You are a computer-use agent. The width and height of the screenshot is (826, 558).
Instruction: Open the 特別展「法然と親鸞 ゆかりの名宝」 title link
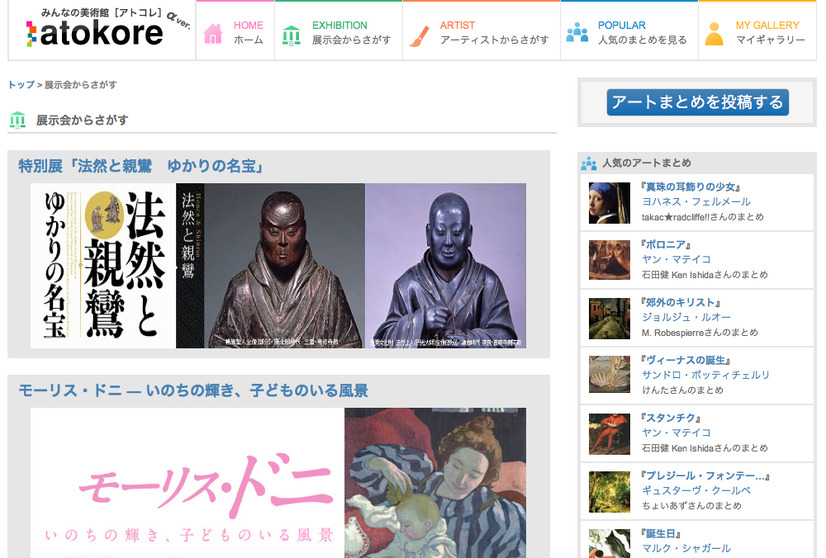[141, 167]
